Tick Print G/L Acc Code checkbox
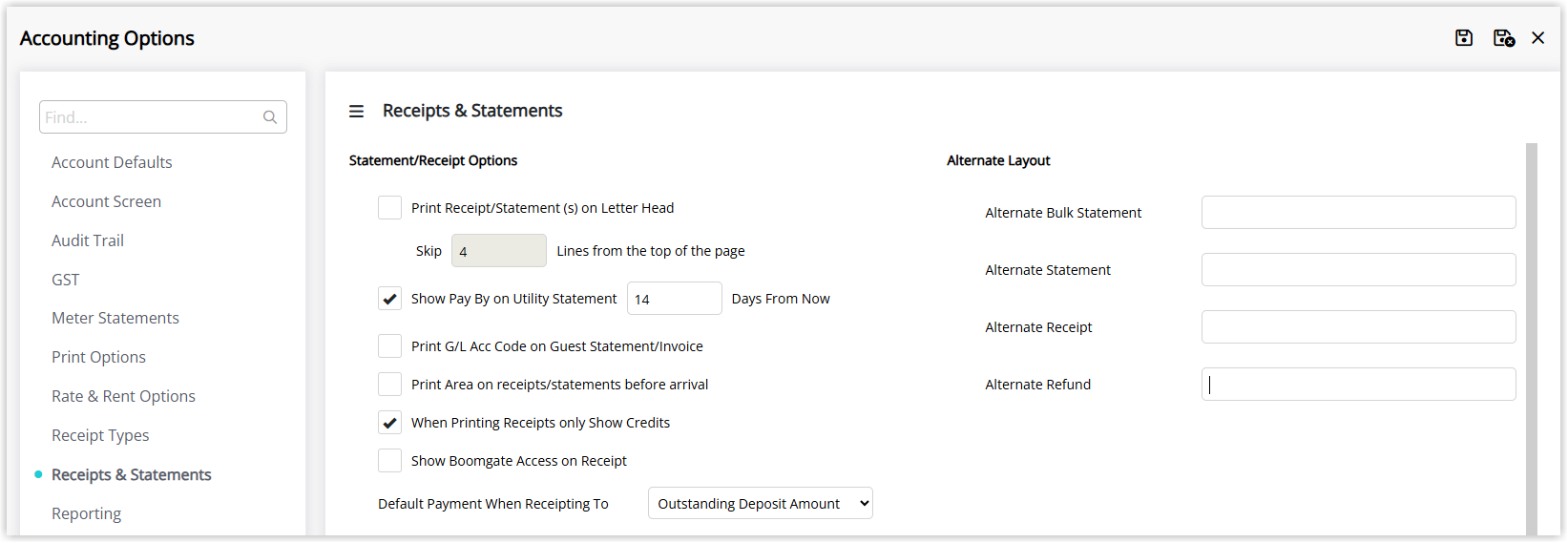1568x543 pixels. [x=389, y=346]
